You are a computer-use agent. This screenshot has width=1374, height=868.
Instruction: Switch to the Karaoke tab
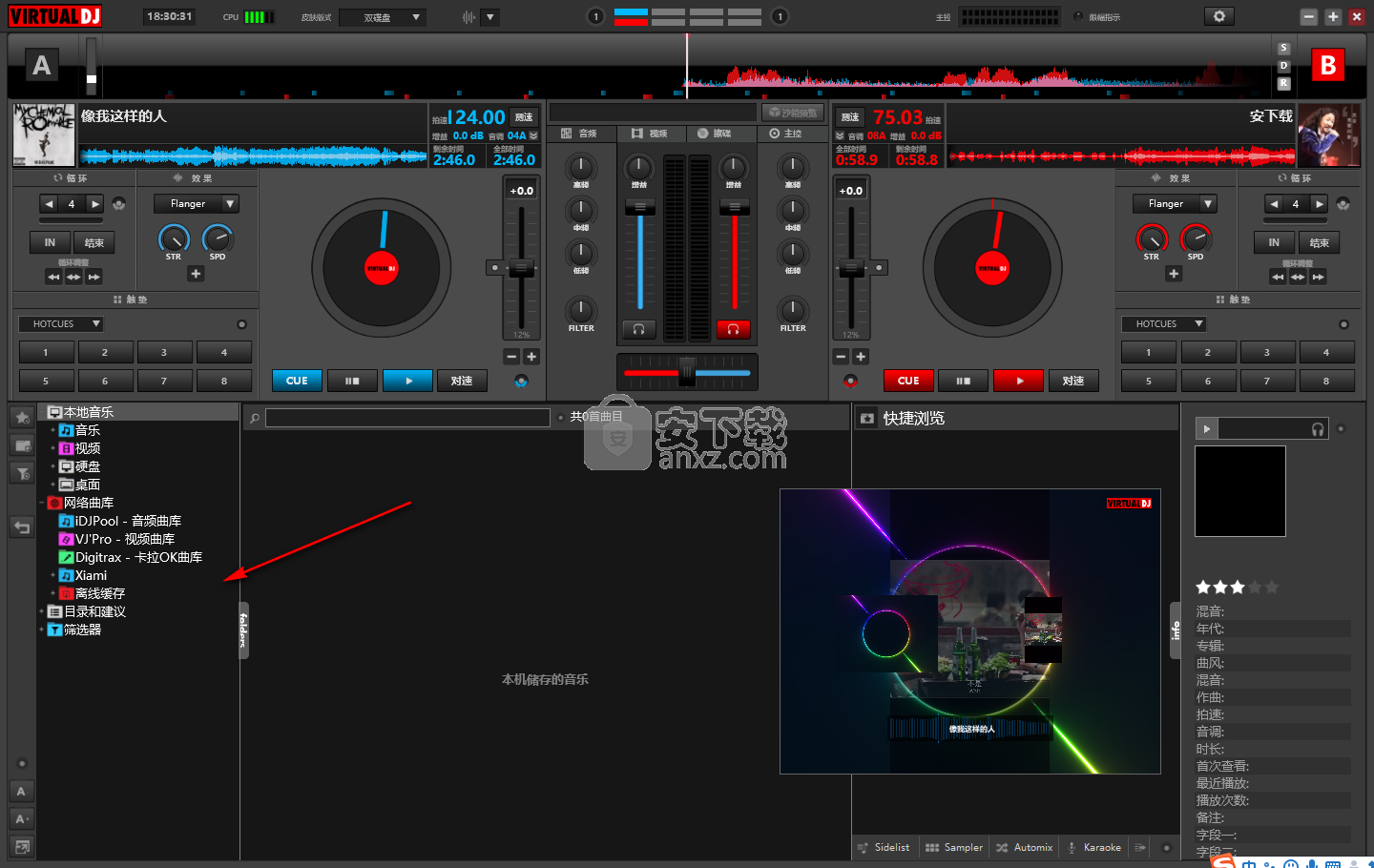point(1093,847)
